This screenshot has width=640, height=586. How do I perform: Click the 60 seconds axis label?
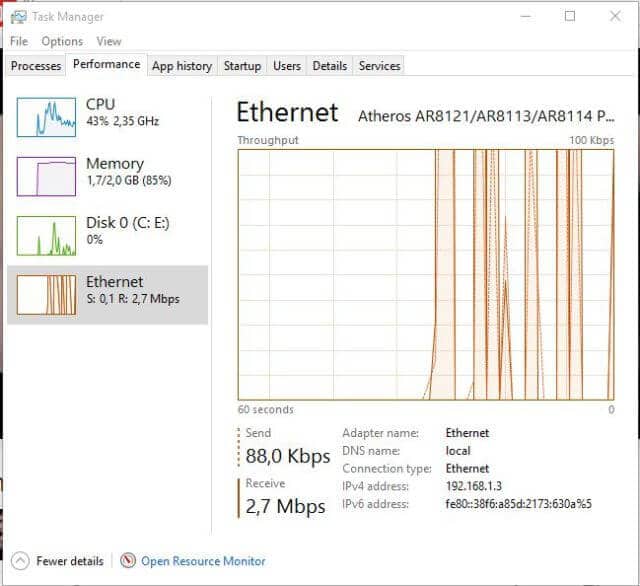tap(265, 409)
